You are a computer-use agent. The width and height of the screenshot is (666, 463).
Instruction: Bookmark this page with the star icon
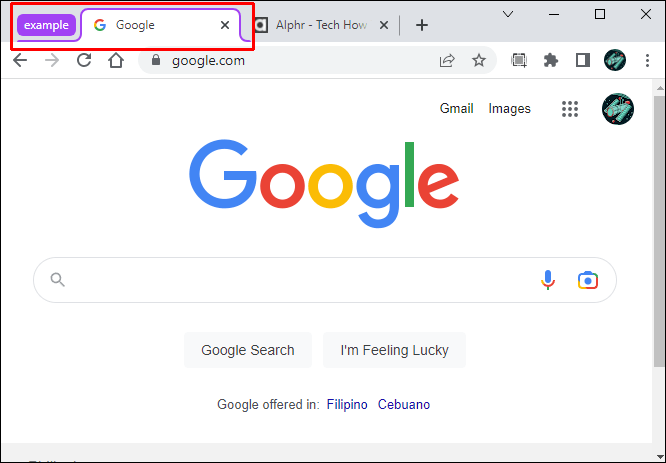pyautogui.click(x=479, y=60)
